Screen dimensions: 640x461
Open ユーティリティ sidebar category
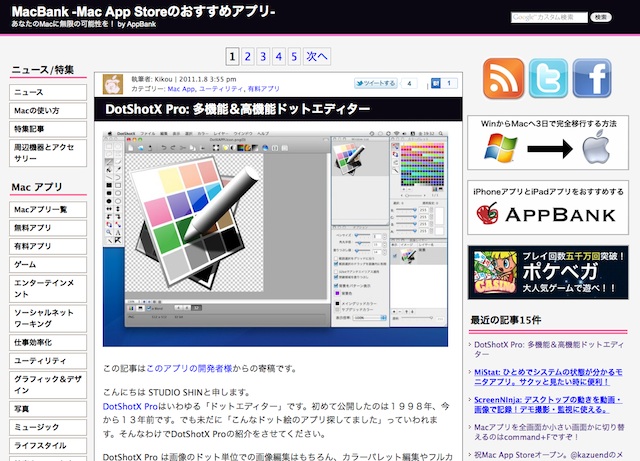tap(48, 361)
